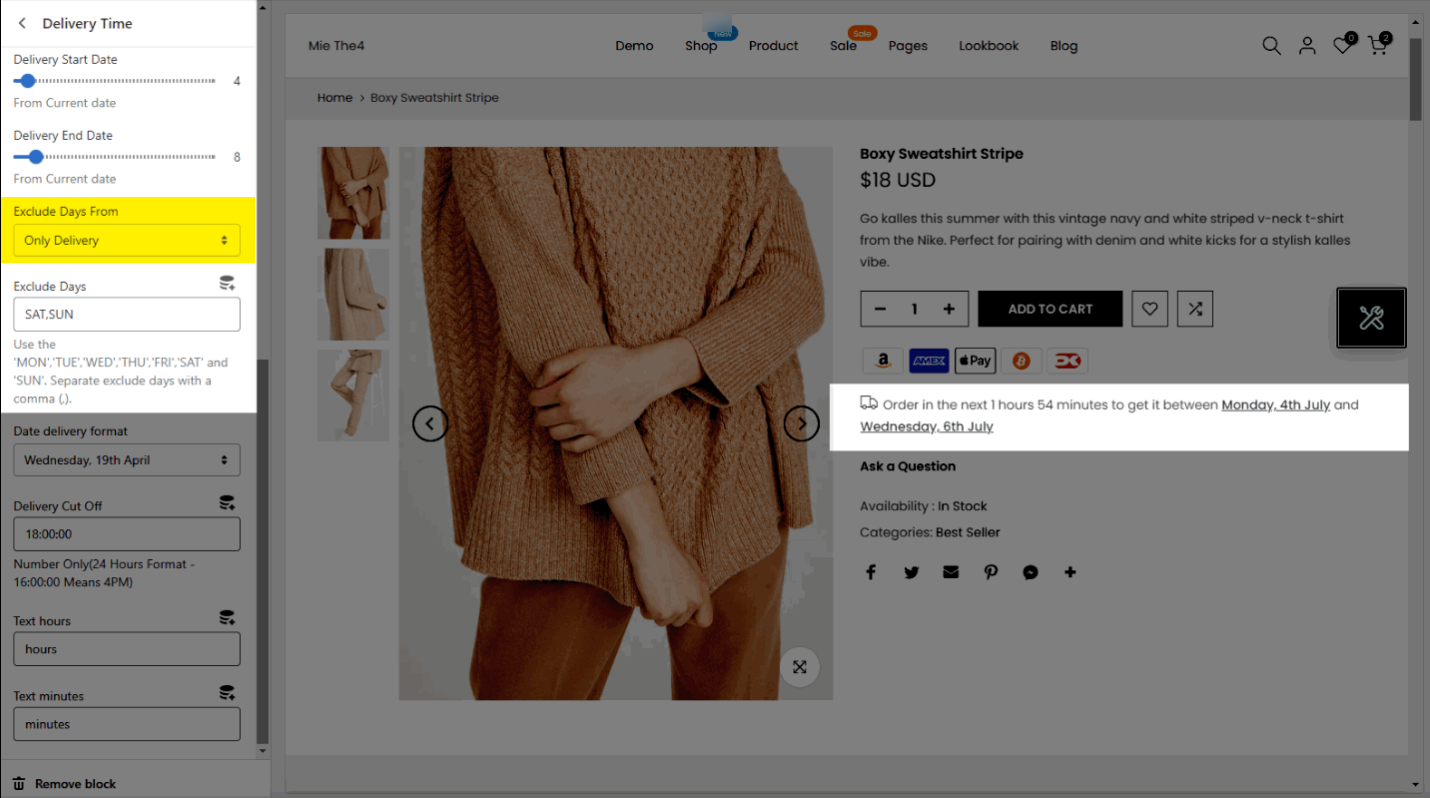
Task: Share product on Facebook
Action: [x=871, y=572]
